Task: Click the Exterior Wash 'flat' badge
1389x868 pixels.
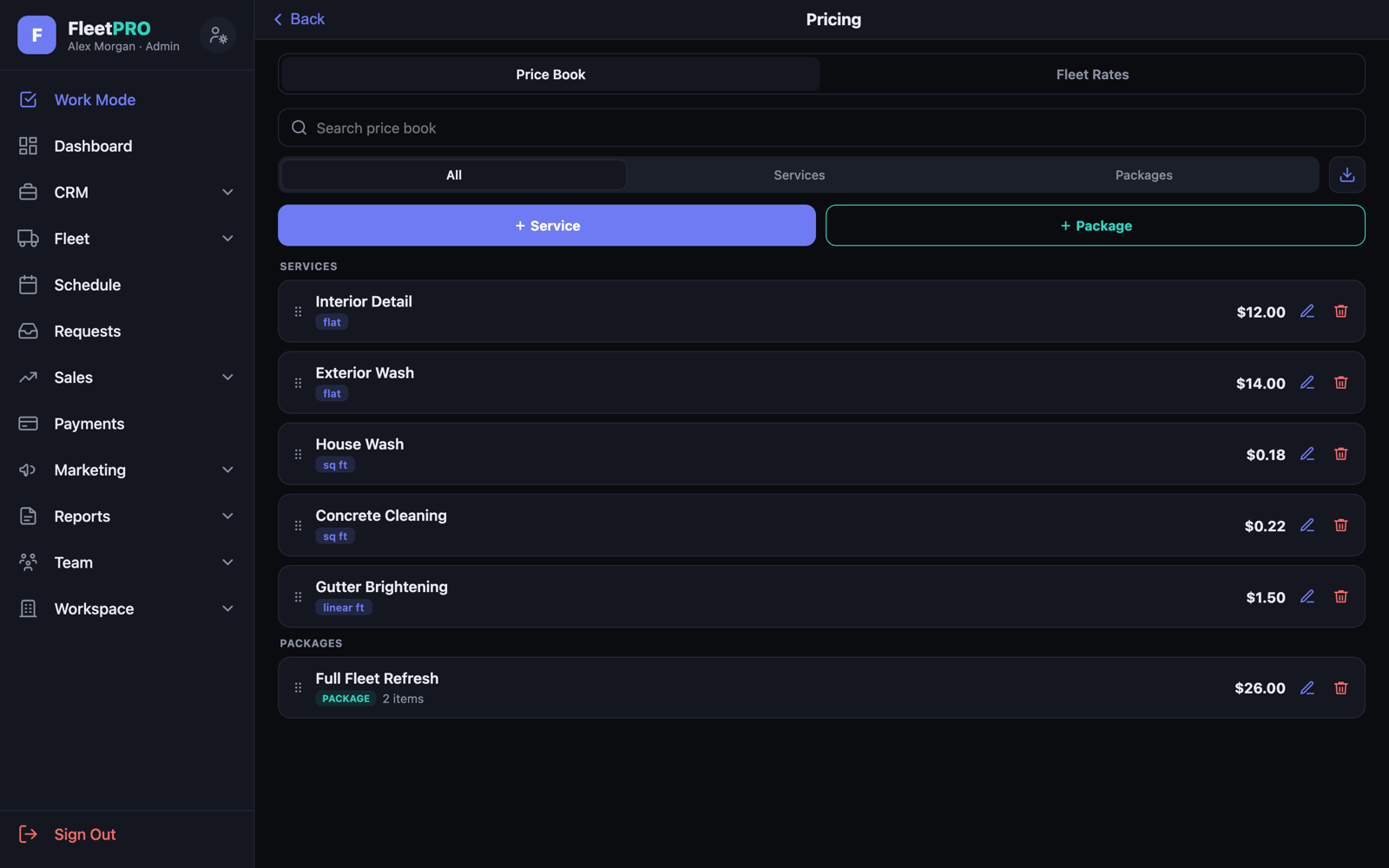Action: 332,393
